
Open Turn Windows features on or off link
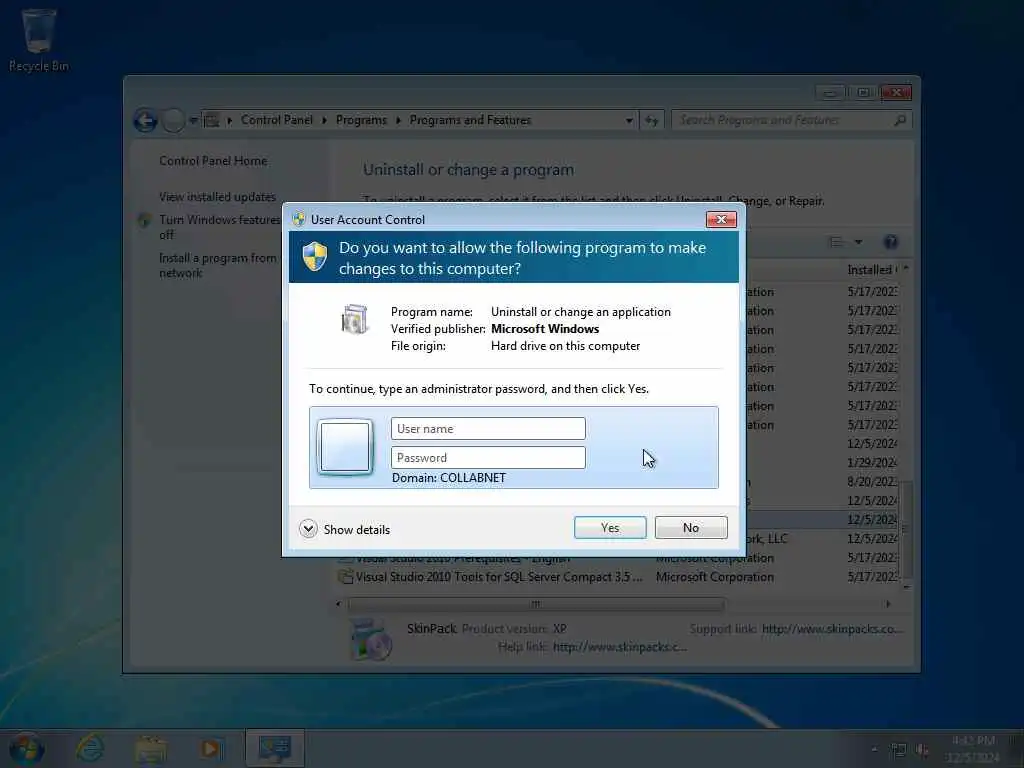point(219,227)
